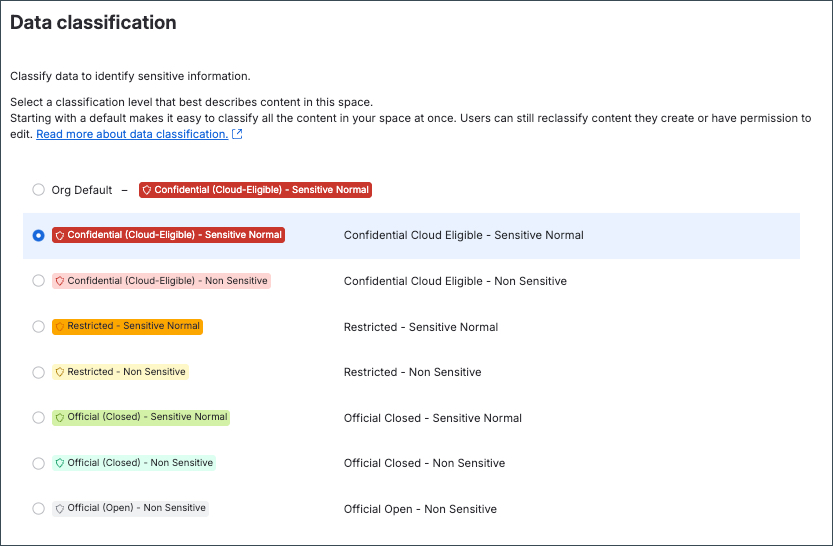Click shield icon on yellow Restricted Non Sensitive badge
The width and height of the screenshot is (833, 546).
point(60,372)
